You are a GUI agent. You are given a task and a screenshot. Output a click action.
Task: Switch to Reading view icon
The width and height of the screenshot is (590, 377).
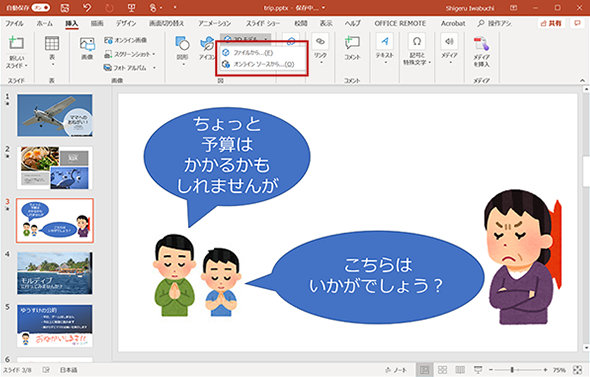pos(460,370)
